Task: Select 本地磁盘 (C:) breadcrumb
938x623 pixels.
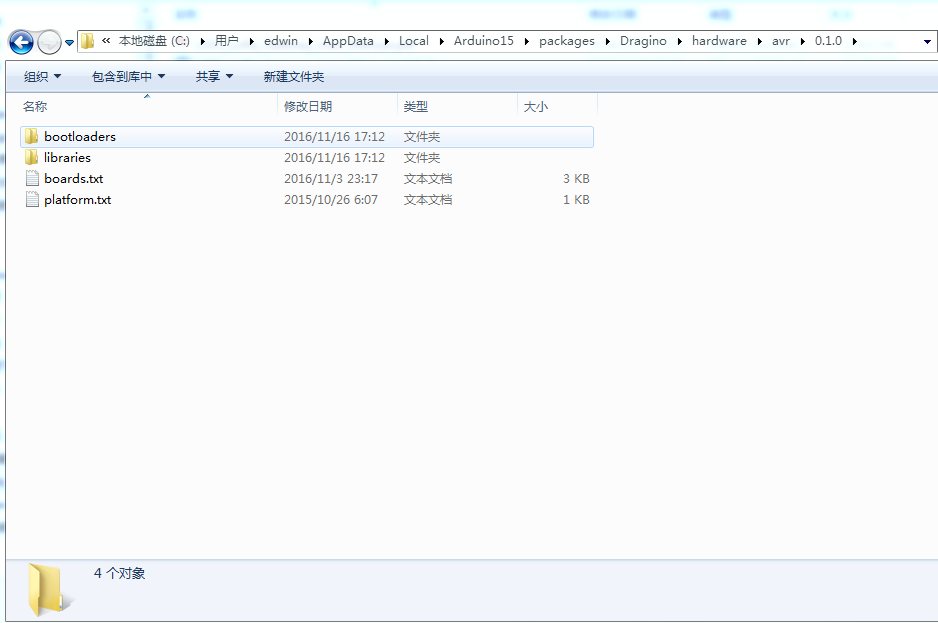Action: click(x=154, y=41)
